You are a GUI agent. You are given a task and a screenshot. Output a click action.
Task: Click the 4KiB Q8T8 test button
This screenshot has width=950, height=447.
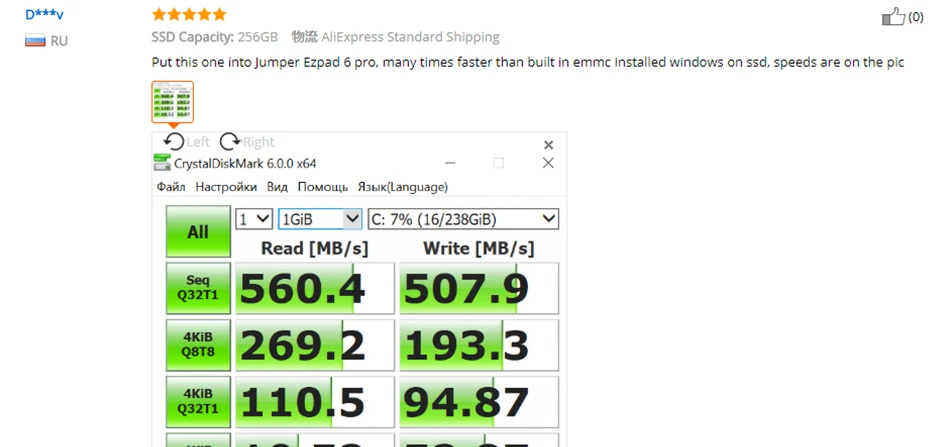coord(198,345)
